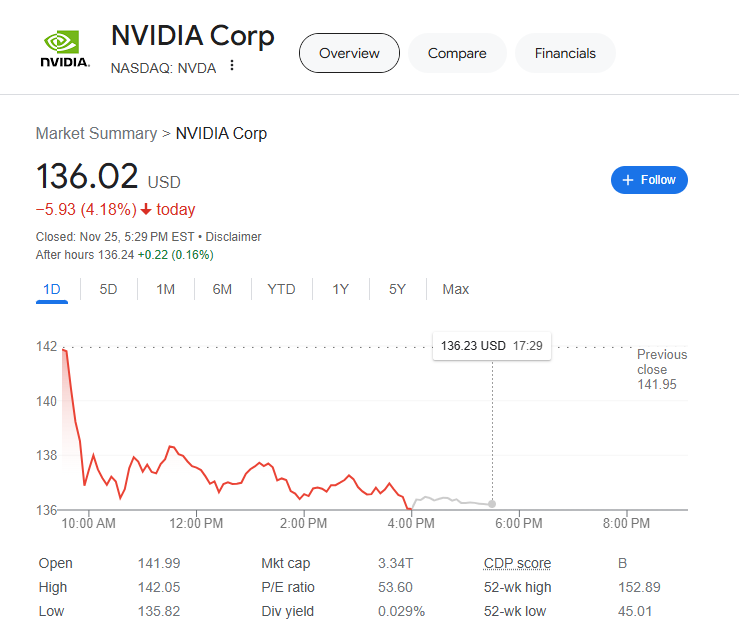
Task: Show the YTD chart range
Action: [x=281, y=289]
